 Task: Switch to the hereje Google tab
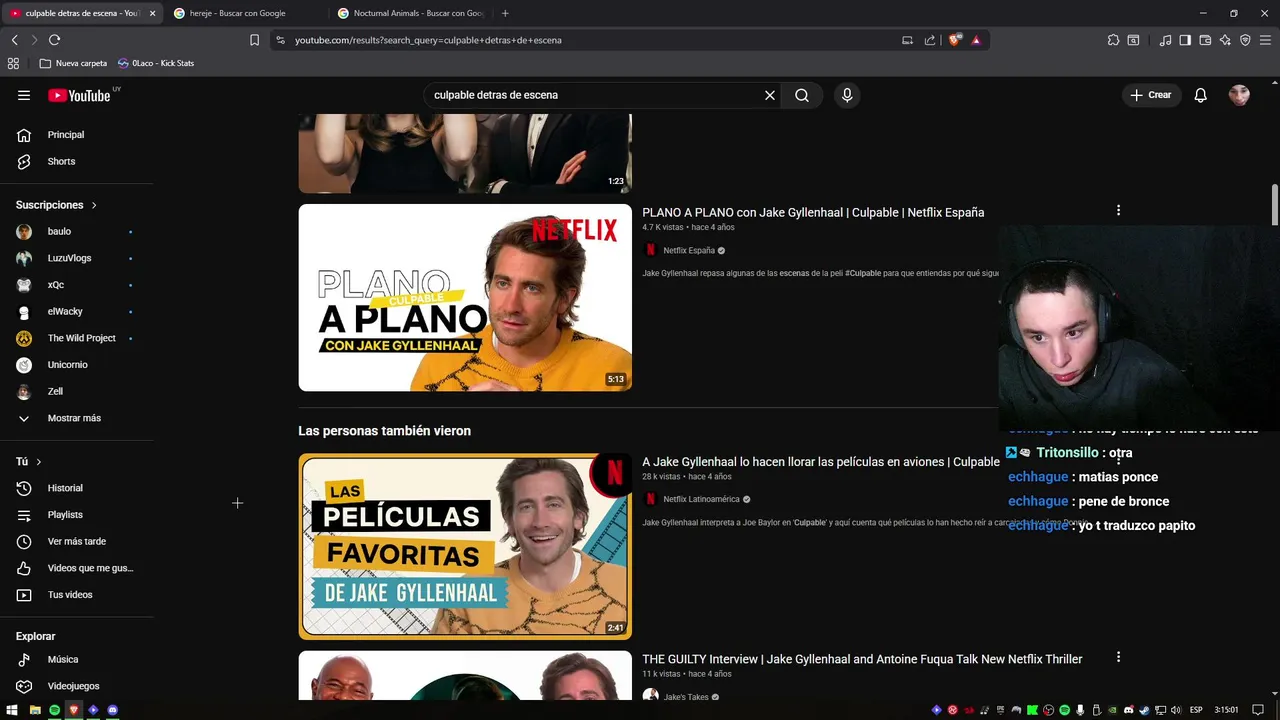(x=238, y=13)
